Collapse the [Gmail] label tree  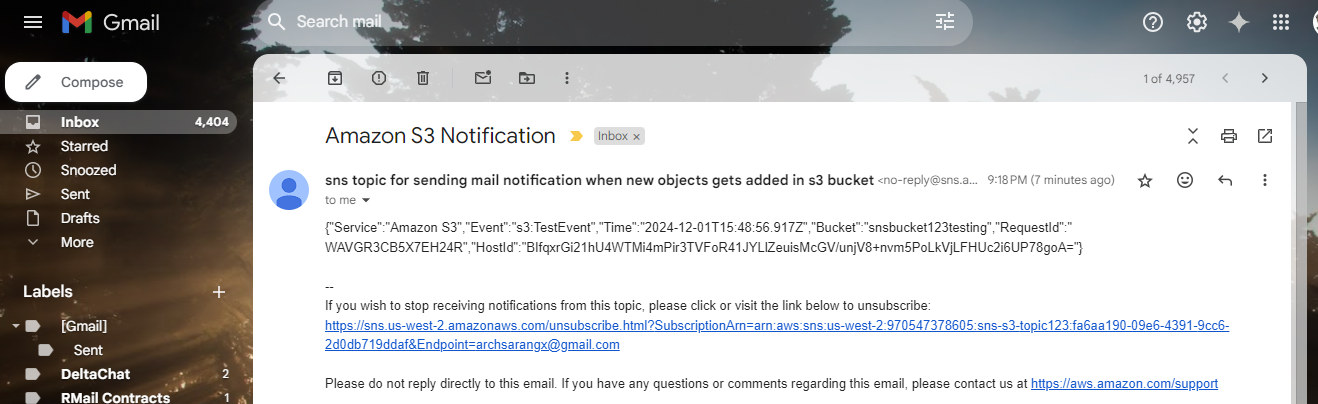15,326
